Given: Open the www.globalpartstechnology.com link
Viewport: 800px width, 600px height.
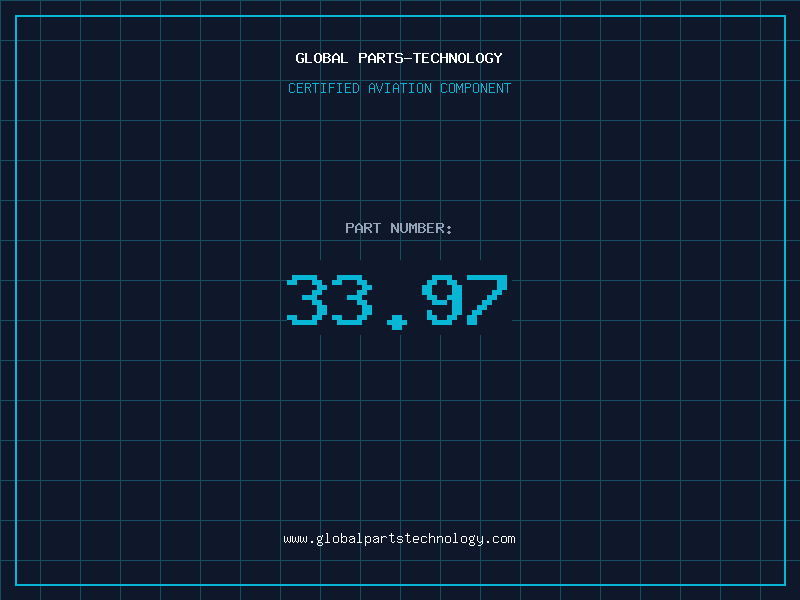Looking at the screenshot, I should (x=399, y=539).
